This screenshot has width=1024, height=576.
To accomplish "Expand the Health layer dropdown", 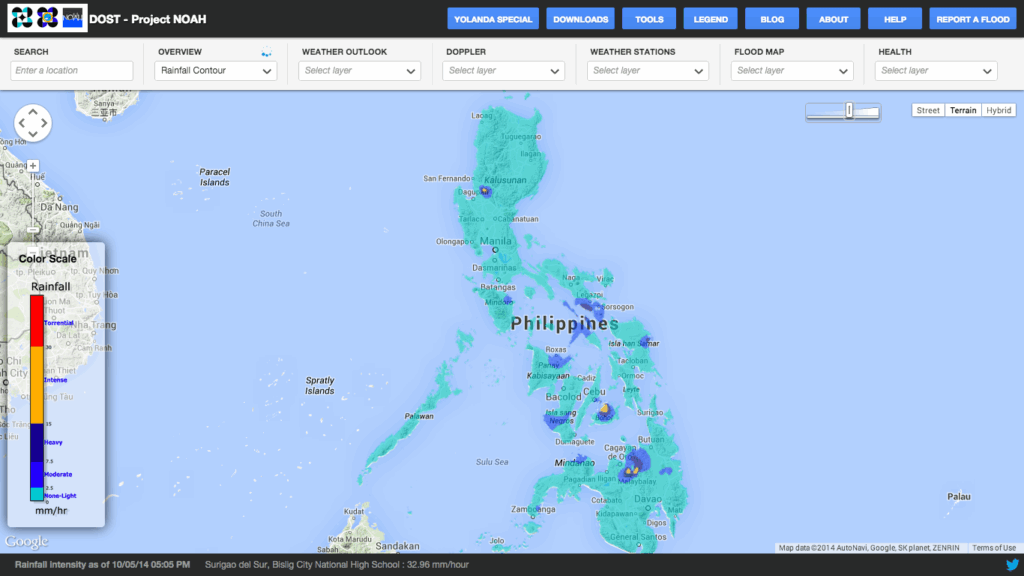I will point(936,71).
